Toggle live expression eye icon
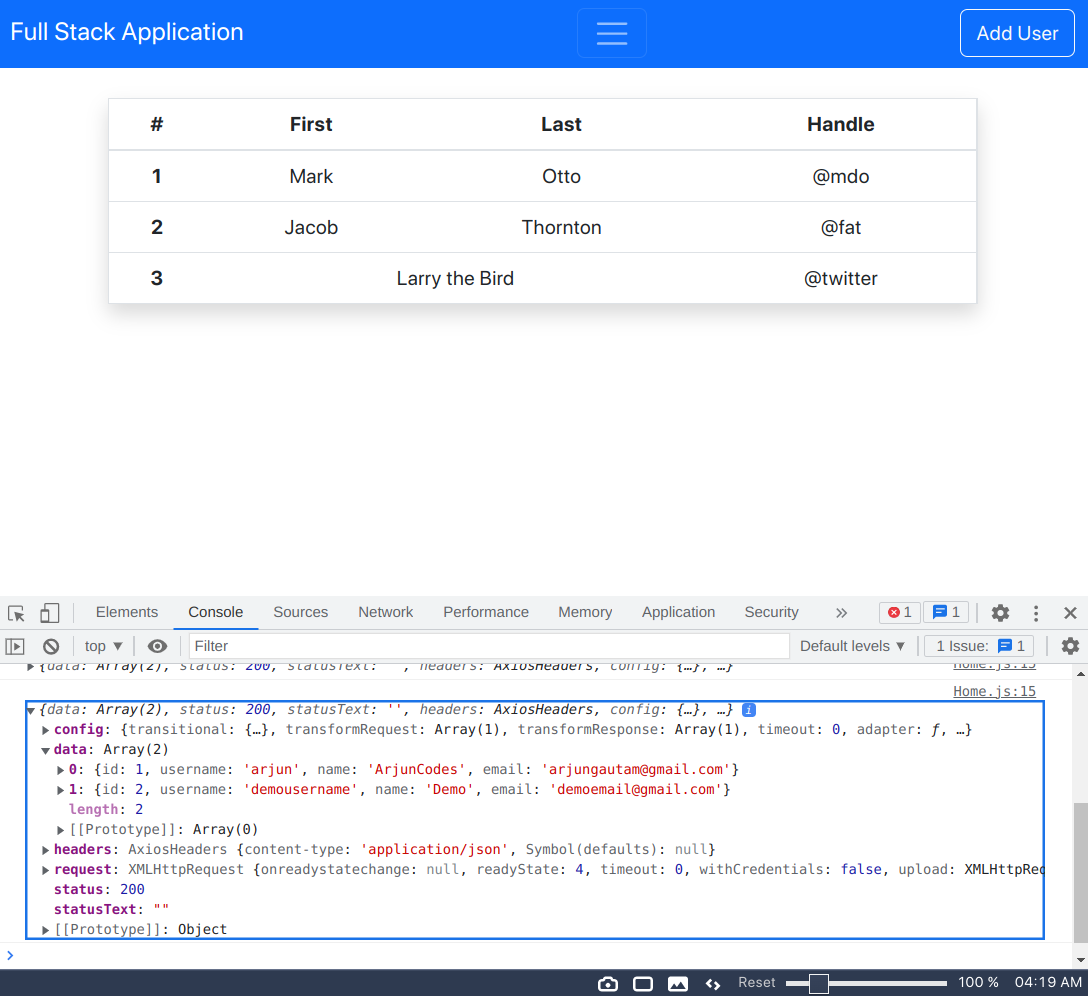 click(158, 646)
